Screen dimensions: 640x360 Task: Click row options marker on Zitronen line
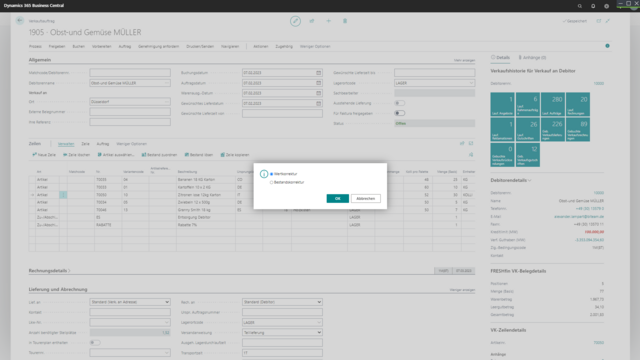[x=63, y=195]
